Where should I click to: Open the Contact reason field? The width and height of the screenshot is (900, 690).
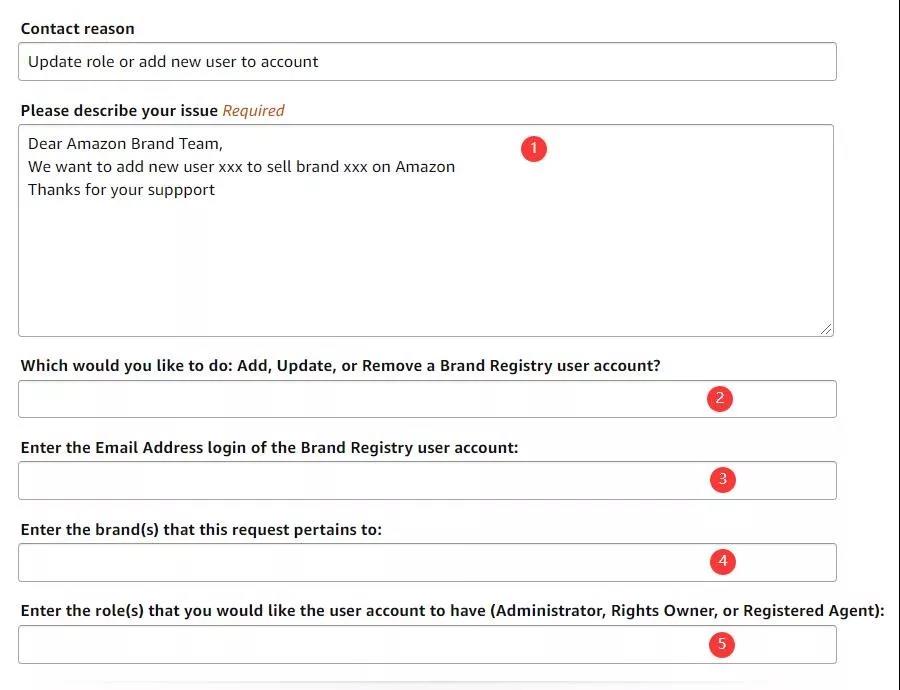[426, 62]
